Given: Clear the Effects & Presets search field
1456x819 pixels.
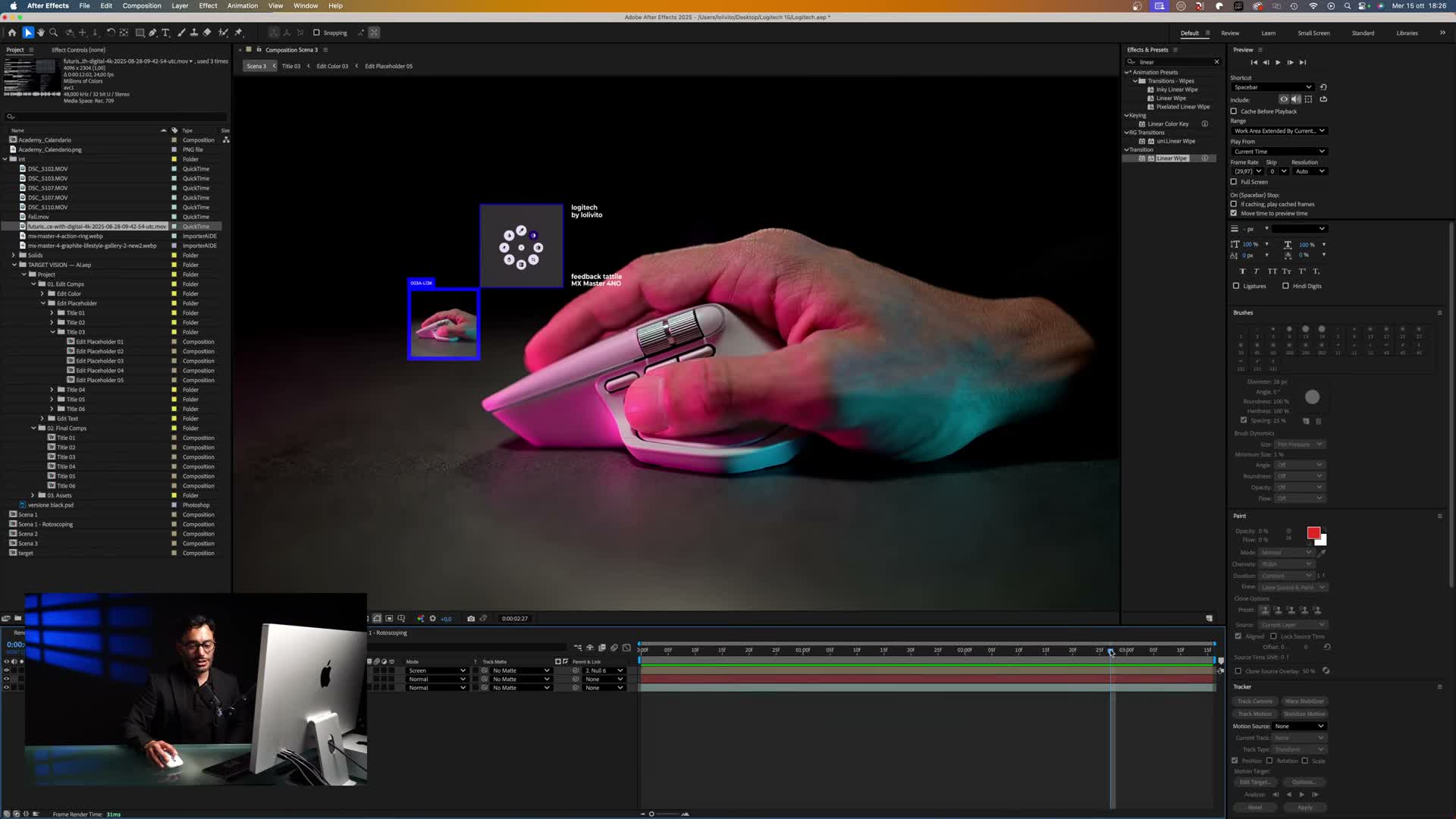Looking at the screenshot, I should point(1216,62).
